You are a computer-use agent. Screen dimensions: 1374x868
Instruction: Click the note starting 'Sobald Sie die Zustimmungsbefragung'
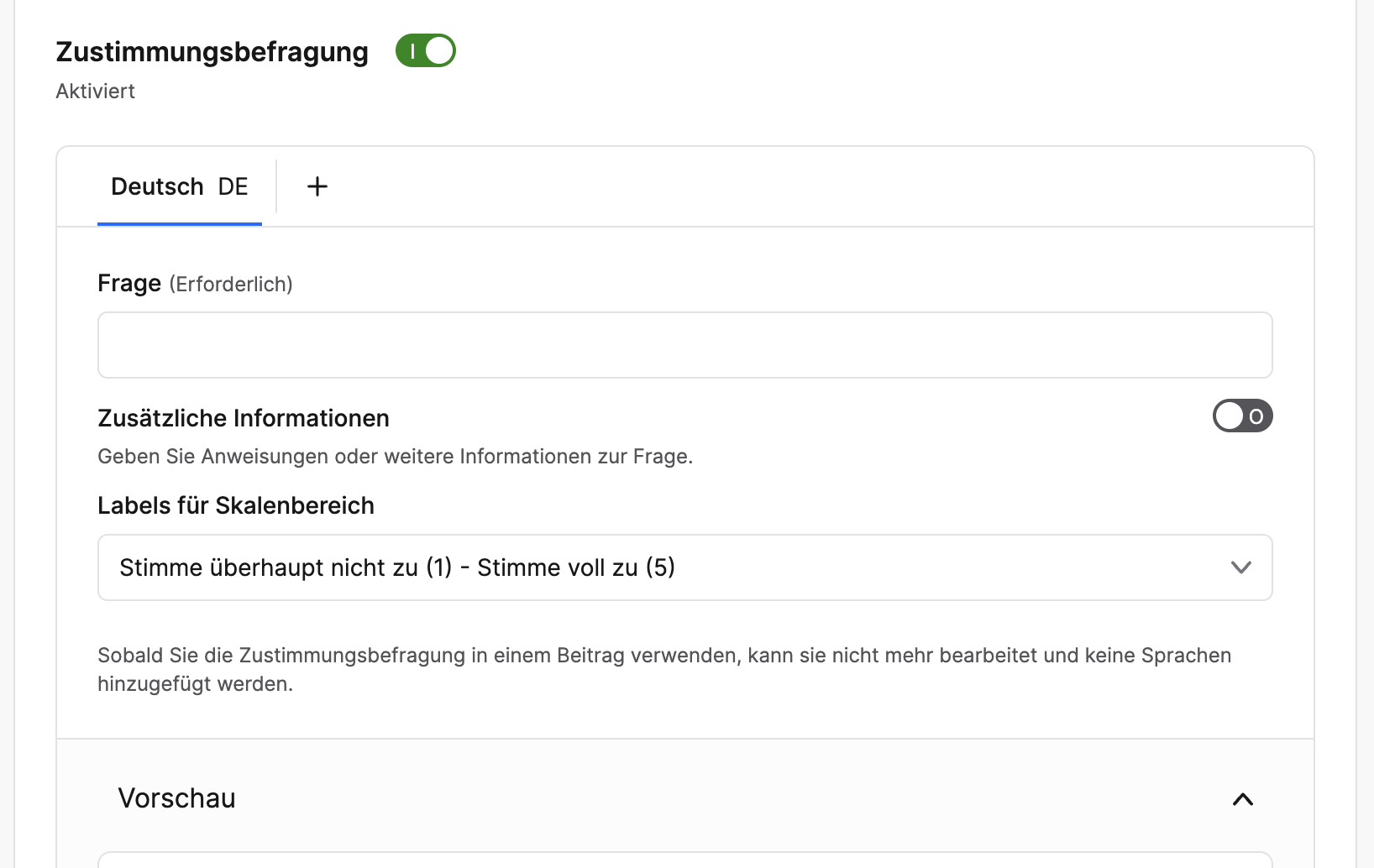(664, 669)
